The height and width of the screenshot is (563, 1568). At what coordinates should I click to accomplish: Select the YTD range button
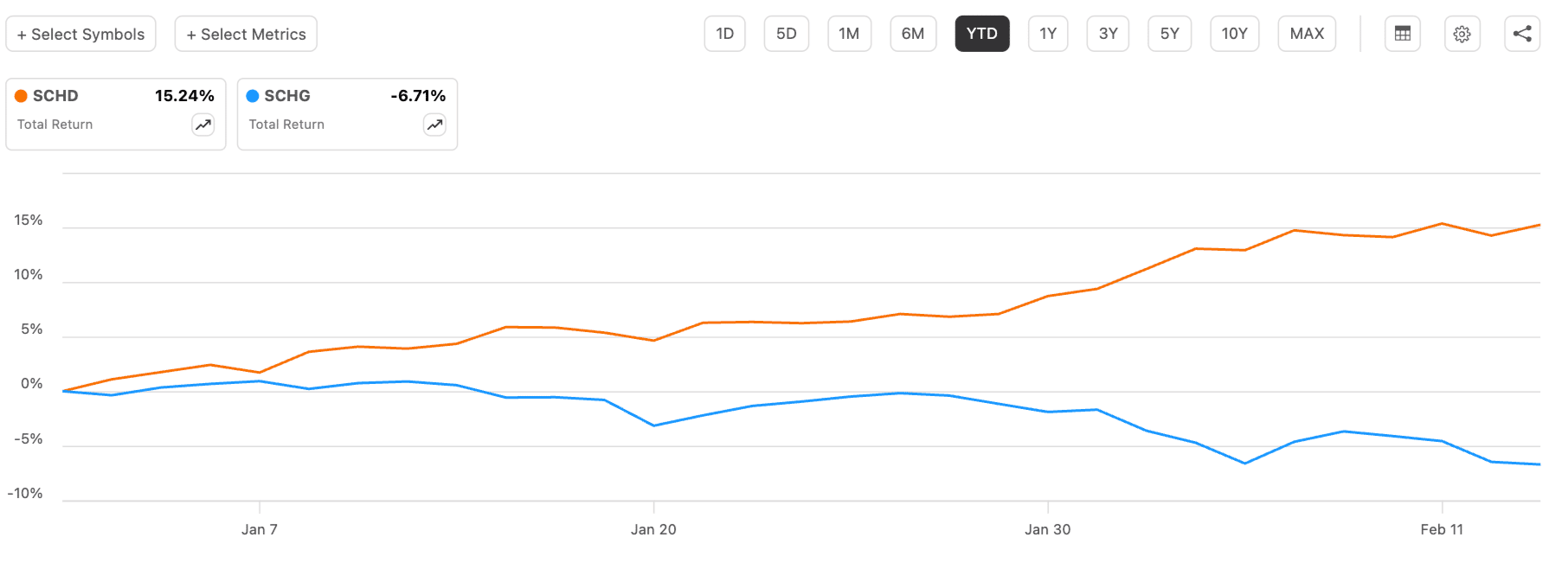981,34
